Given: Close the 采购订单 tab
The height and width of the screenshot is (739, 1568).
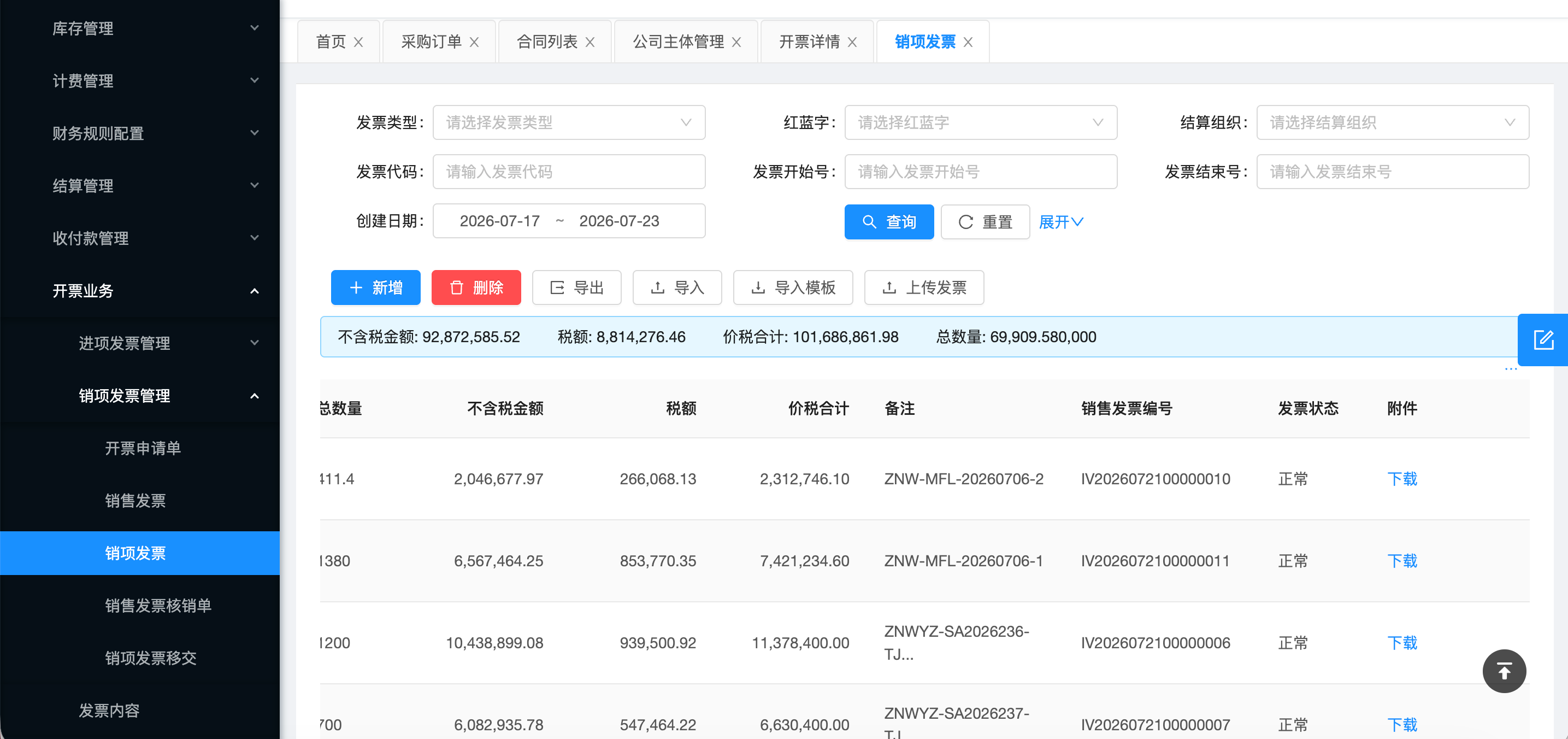Looking at the screenshot, I should click(474, 42).
